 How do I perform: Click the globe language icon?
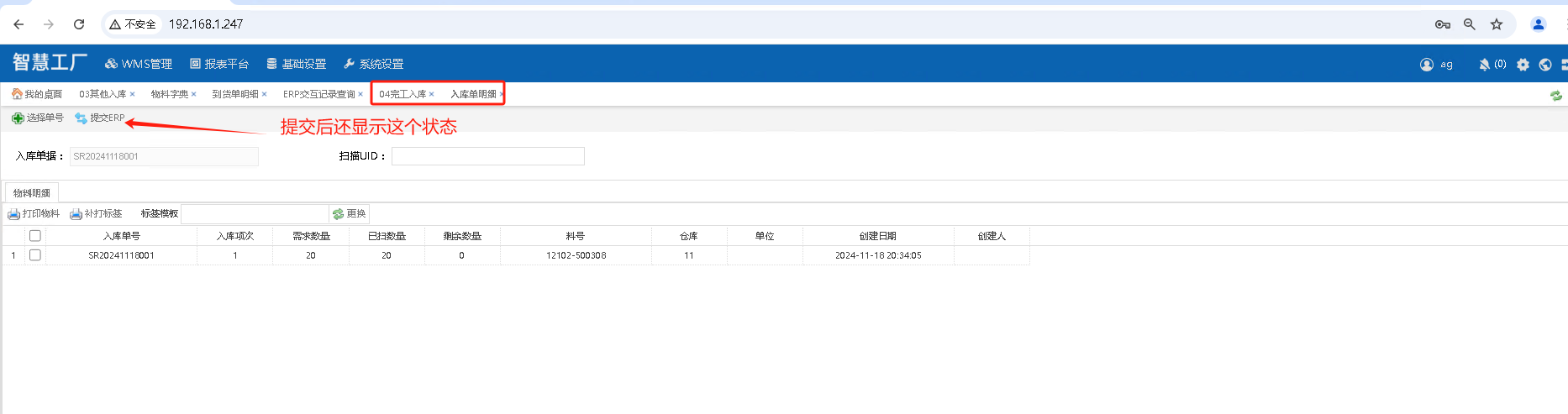1544,65
